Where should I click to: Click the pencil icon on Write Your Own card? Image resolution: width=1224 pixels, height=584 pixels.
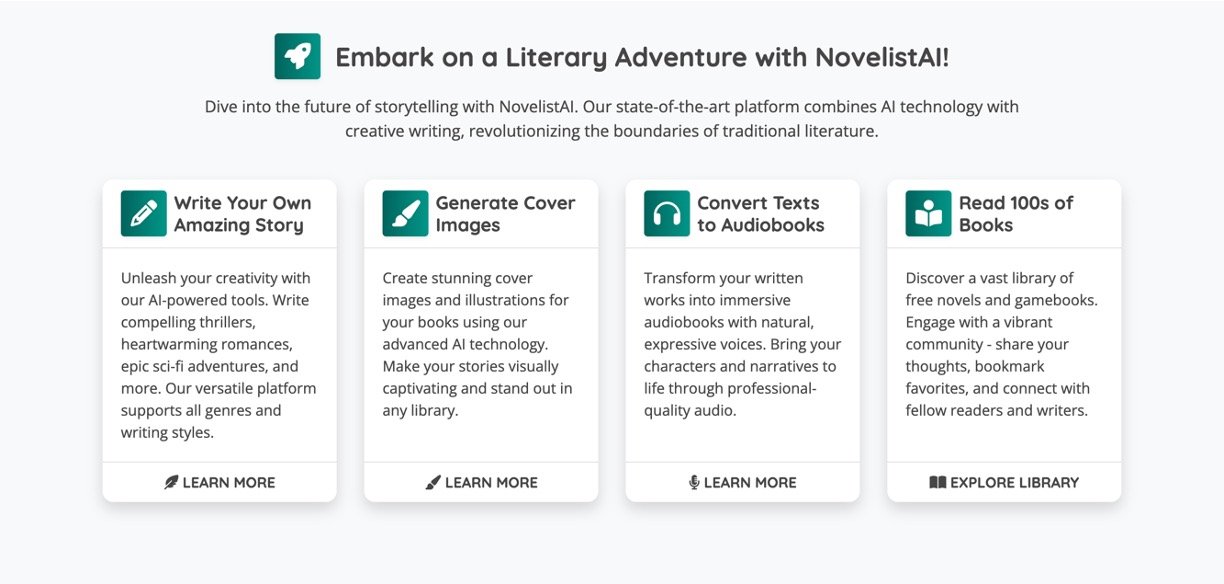143,213
